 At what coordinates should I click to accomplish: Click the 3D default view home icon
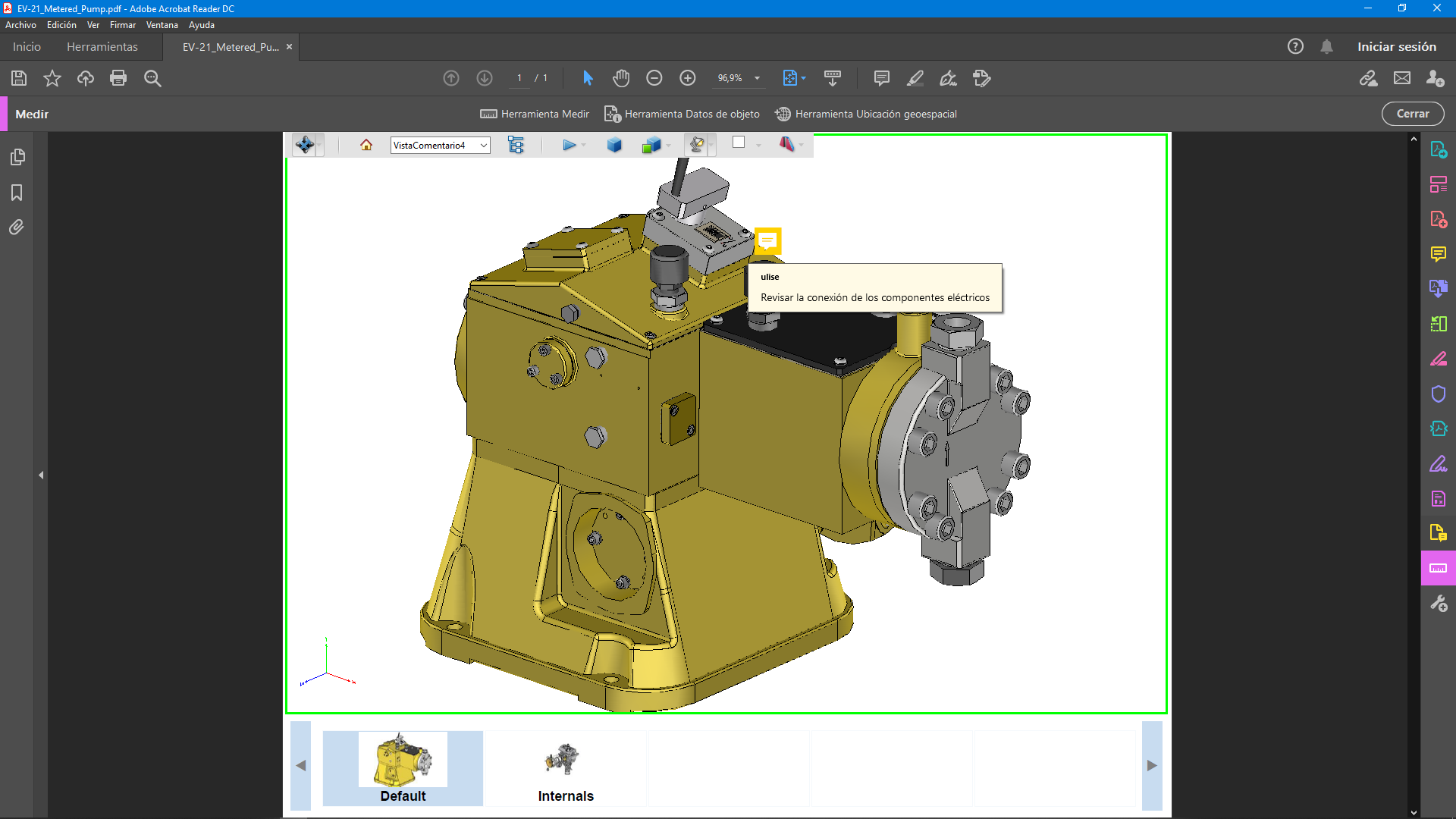366,145
